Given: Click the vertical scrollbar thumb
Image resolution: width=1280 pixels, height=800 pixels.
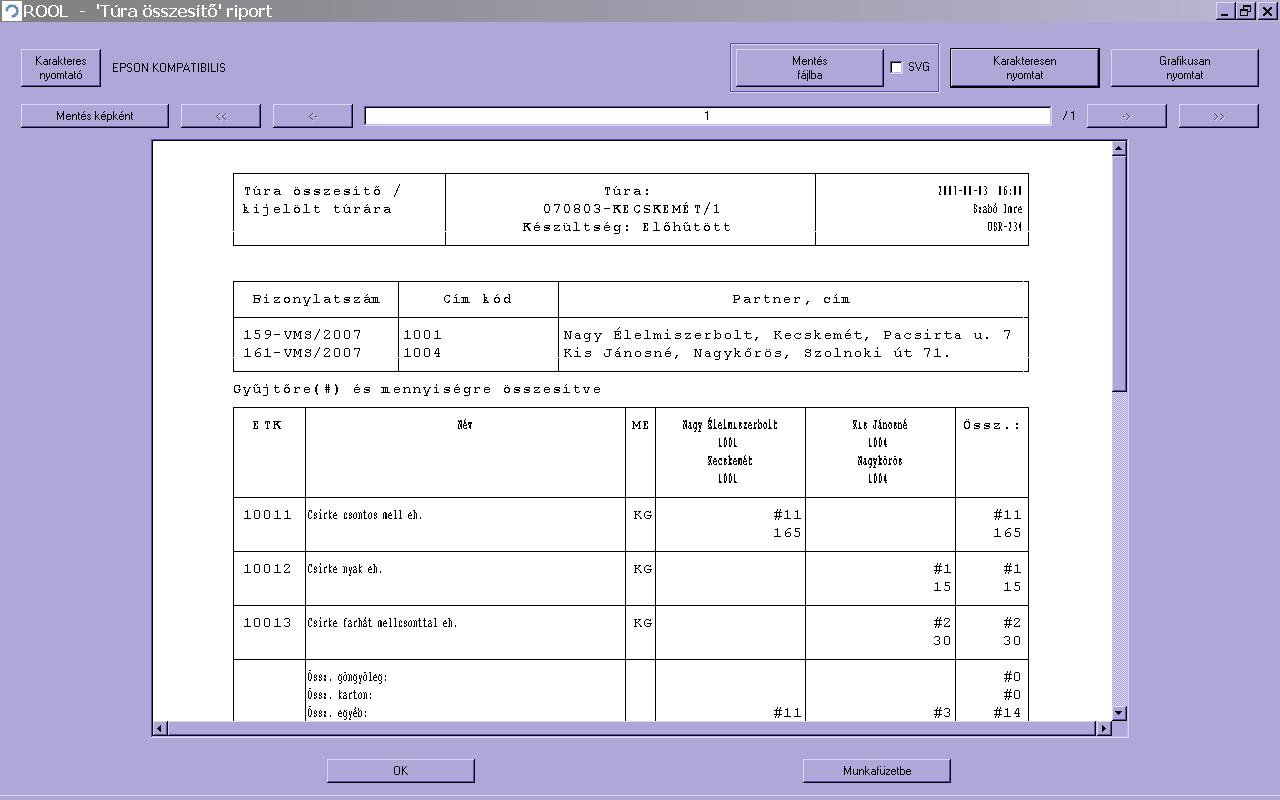Looking at the screenshot, I should pyautogui.click(x=1119, y=270).
